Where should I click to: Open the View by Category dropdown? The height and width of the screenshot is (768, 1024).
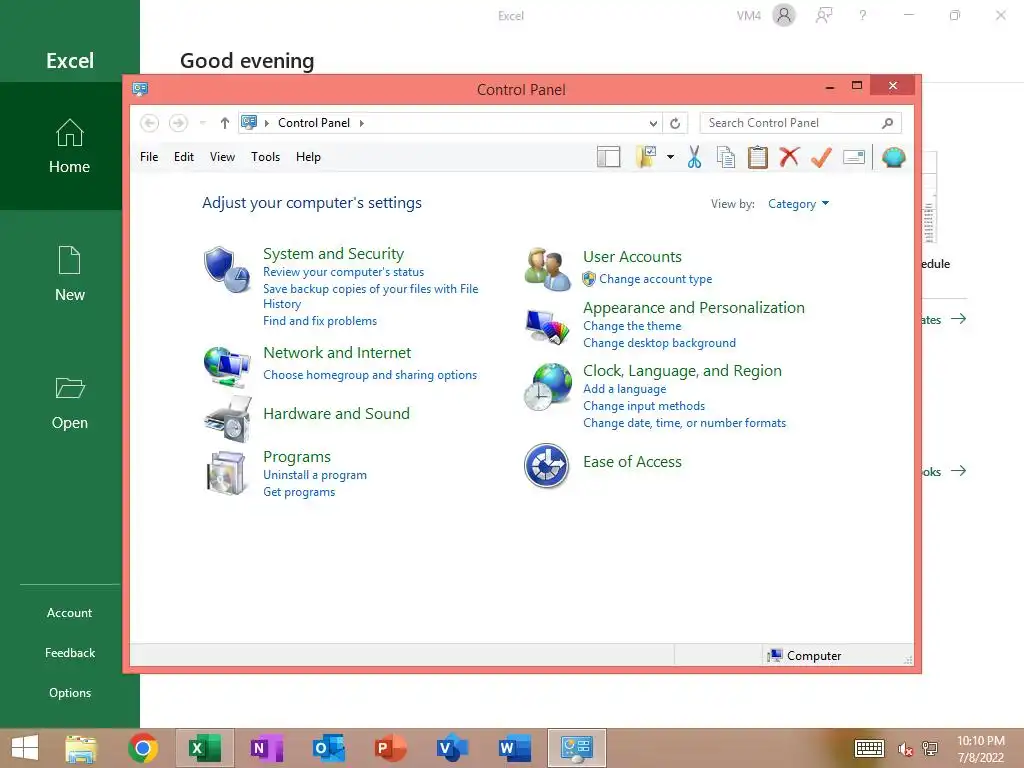coord(798,204)
